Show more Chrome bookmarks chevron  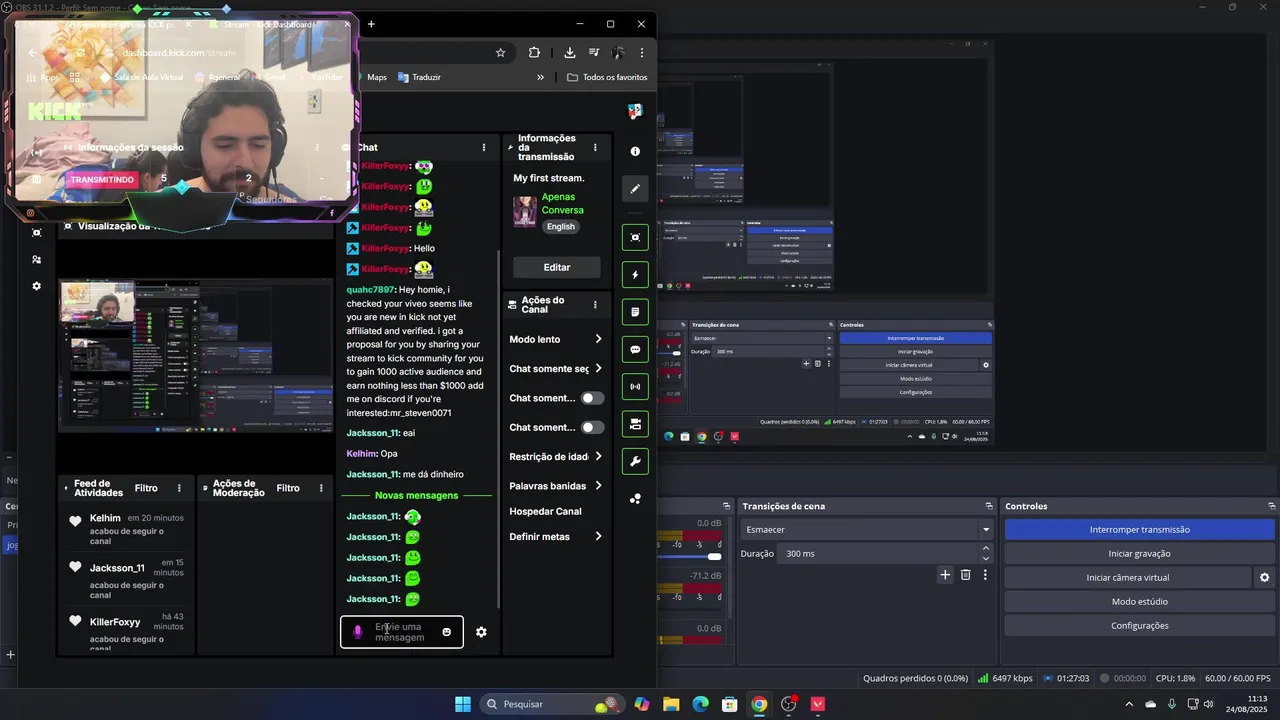tap(541, 77)
